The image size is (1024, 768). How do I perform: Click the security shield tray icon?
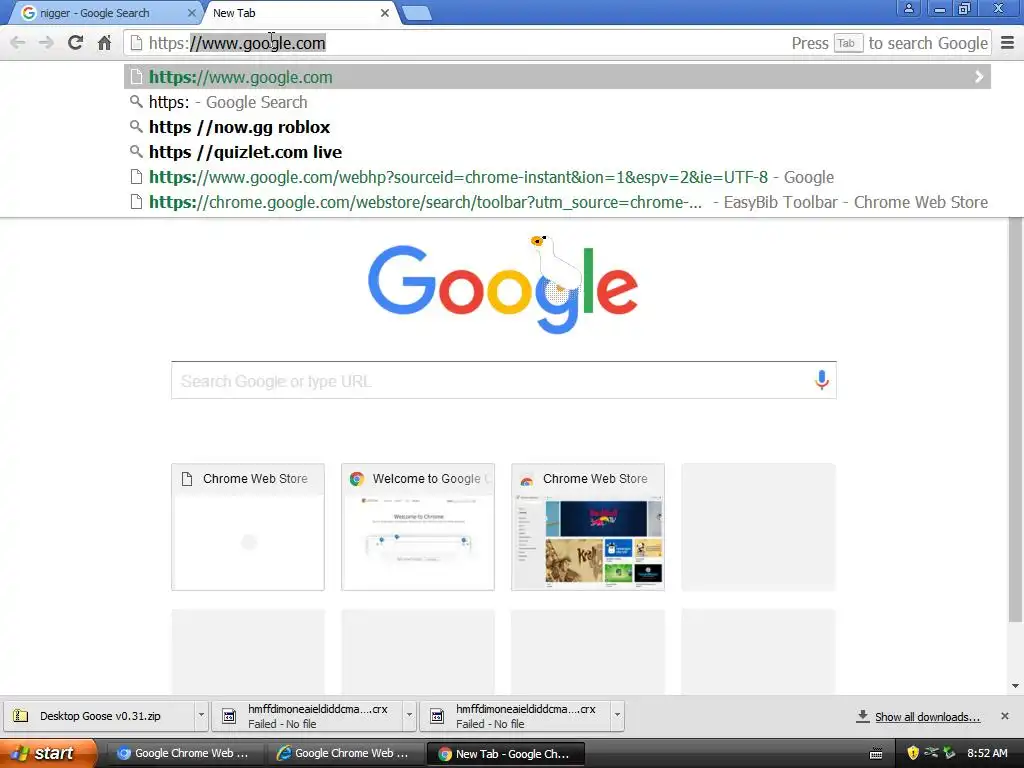click(913, 753)
